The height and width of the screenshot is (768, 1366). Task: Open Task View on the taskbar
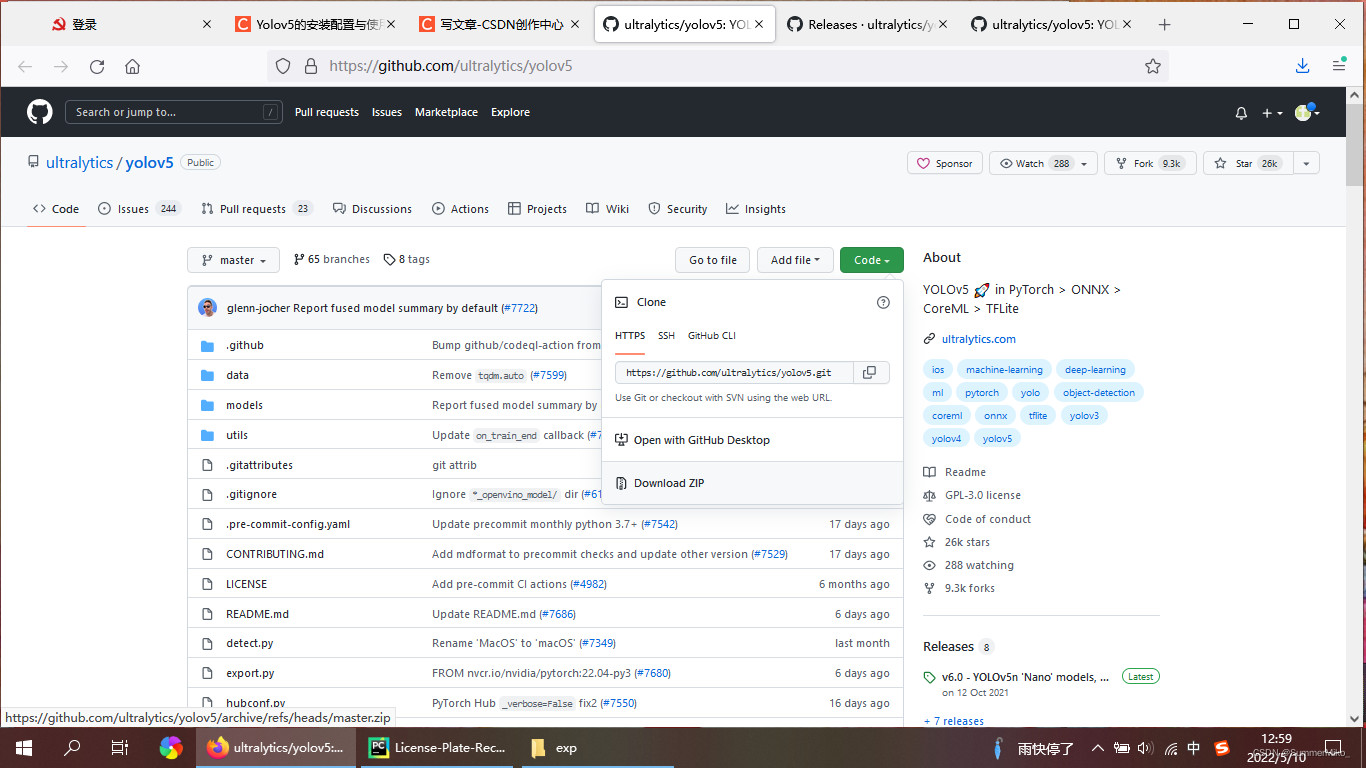click(x=119, y=747)
